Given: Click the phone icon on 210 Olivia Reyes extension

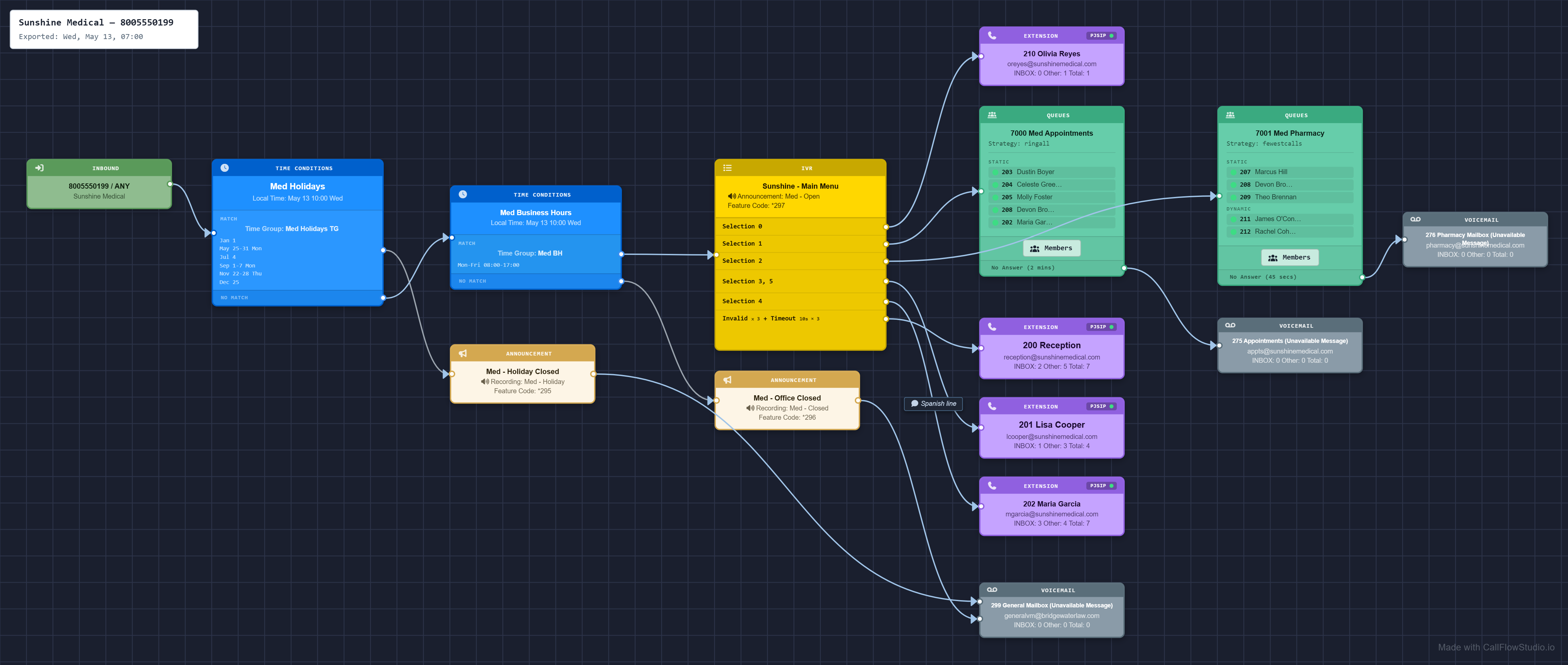Looking at the screenshot, I should pyautogui.click(x=992, y=35).
